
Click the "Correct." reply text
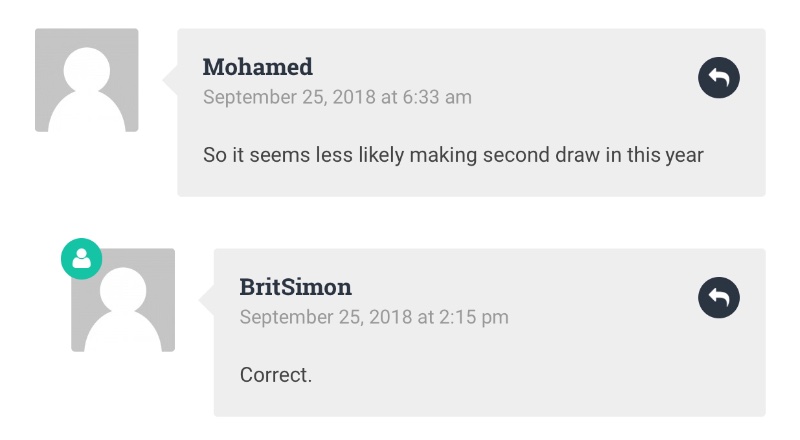276,375
